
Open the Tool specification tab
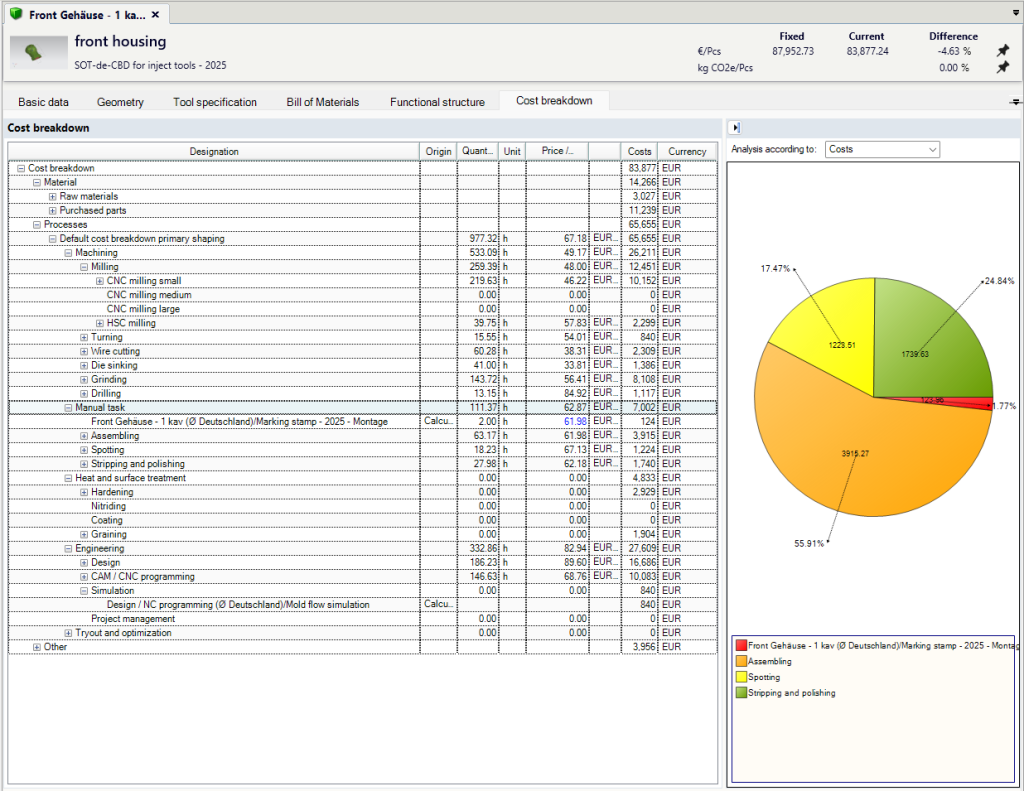click(215, 102)
